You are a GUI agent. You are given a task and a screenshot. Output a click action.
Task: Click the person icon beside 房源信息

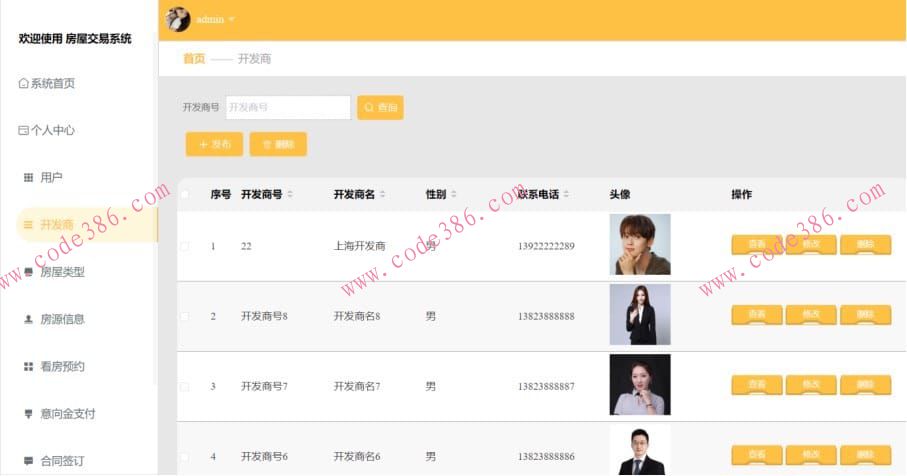click(x=28, y=319)
